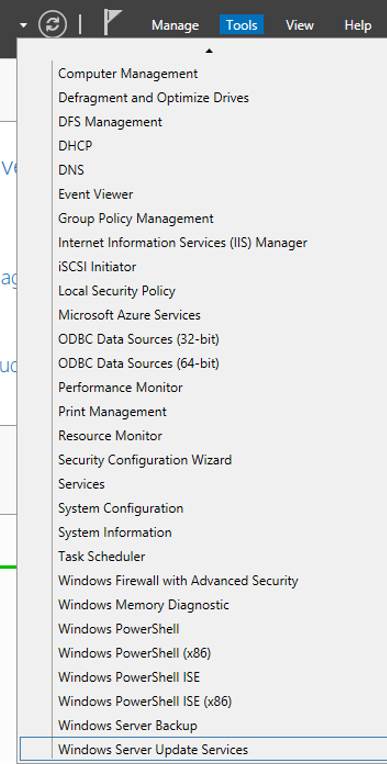
Task: Open System Information
Action: point(115,532)
